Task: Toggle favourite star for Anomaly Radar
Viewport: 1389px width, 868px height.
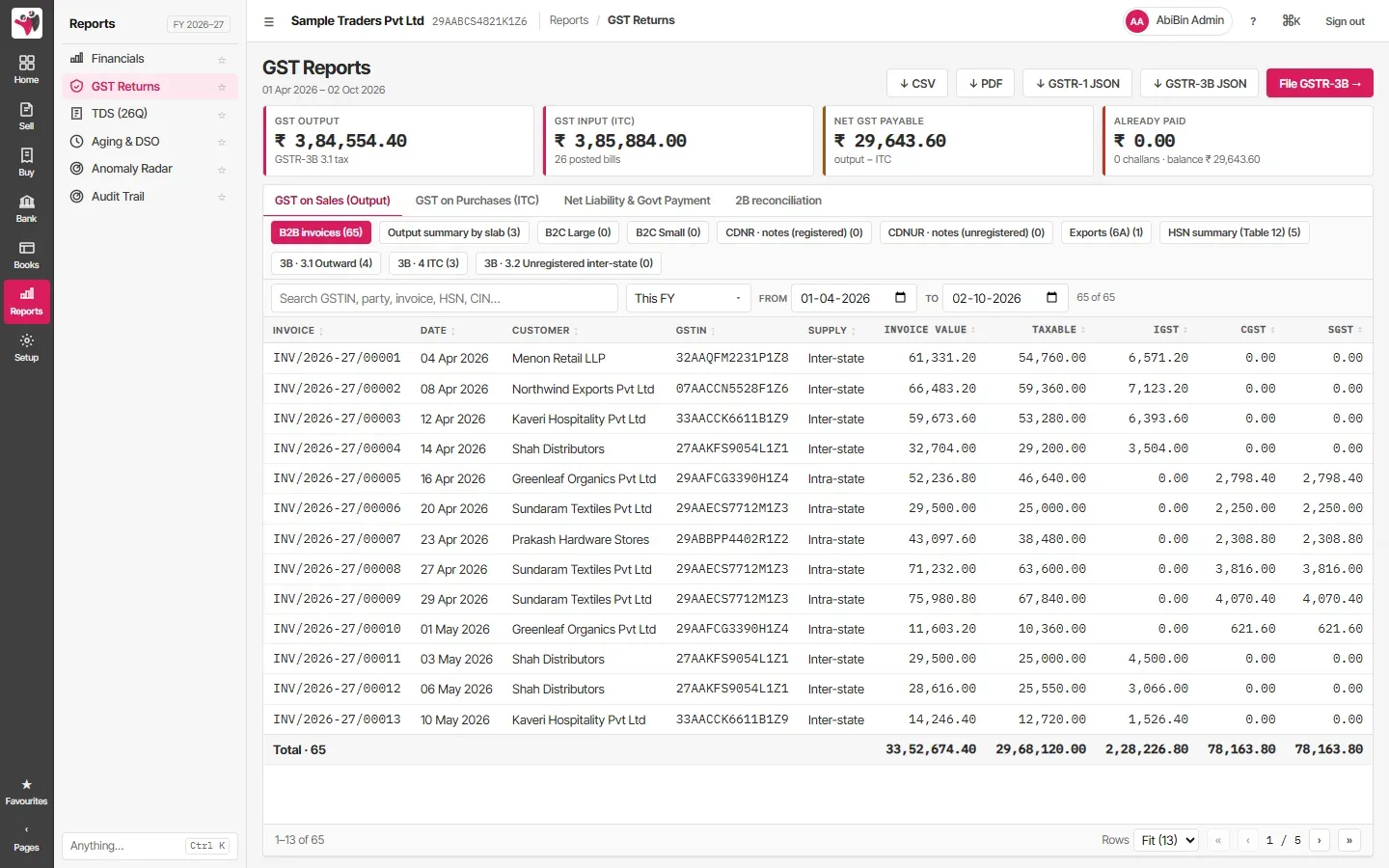Action: pos(222,170)
